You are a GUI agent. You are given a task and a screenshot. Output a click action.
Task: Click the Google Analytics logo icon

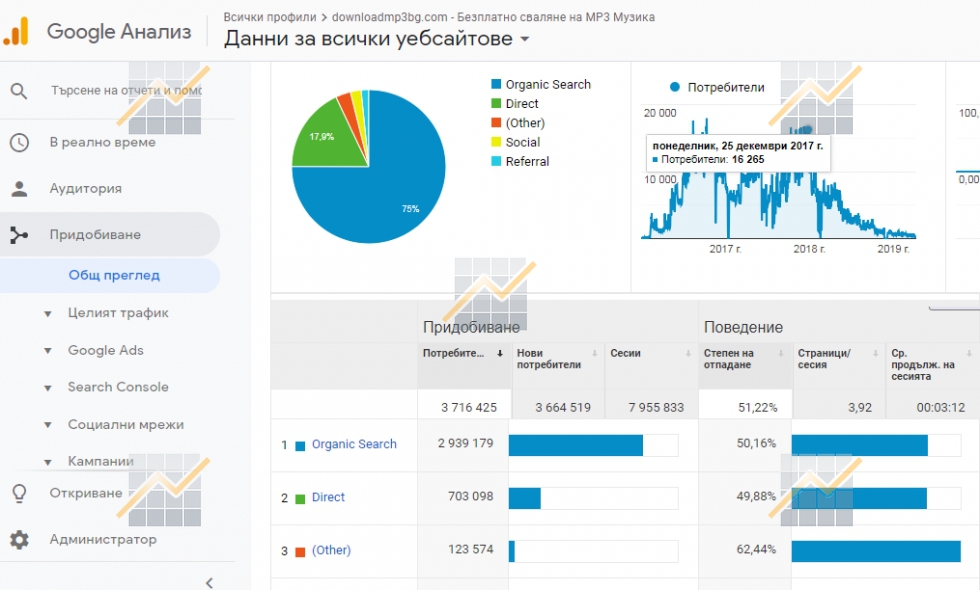16,31
